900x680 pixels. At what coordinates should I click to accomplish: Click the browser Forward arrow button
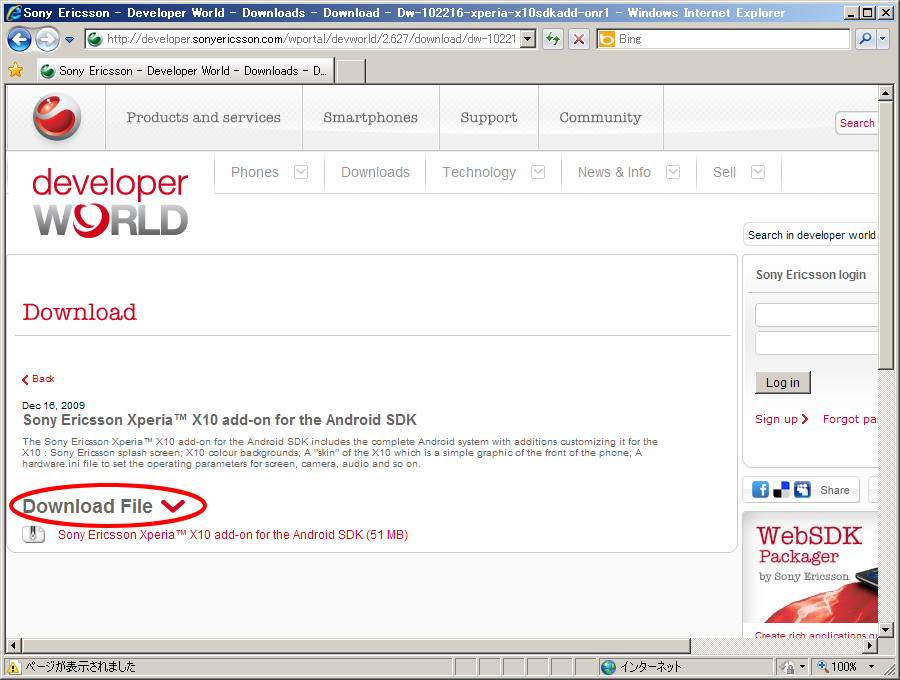[x=47, y=40]
